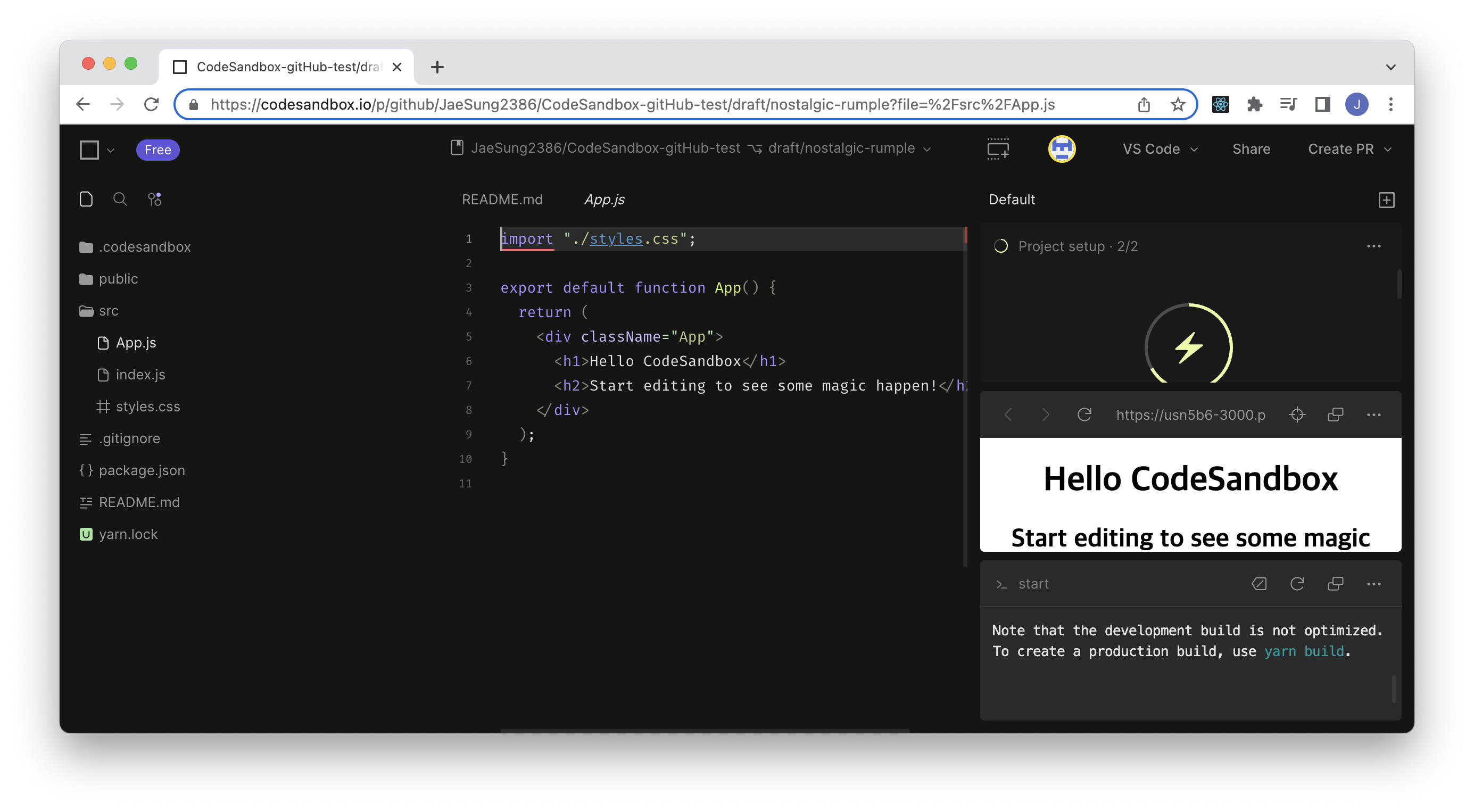Open the Create PR dropdown

[x=1349, y=149]
